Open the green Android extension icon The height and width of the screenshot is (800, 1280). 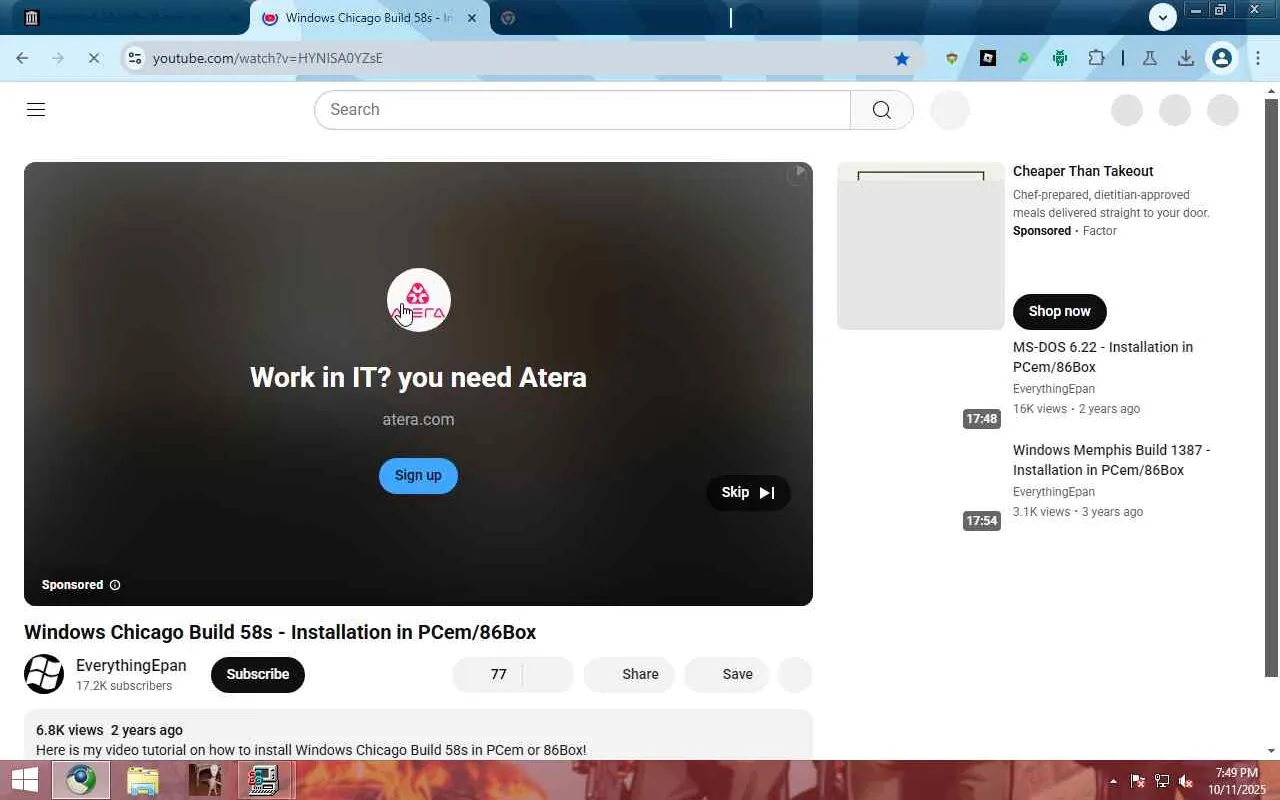tap(1060, 58)
